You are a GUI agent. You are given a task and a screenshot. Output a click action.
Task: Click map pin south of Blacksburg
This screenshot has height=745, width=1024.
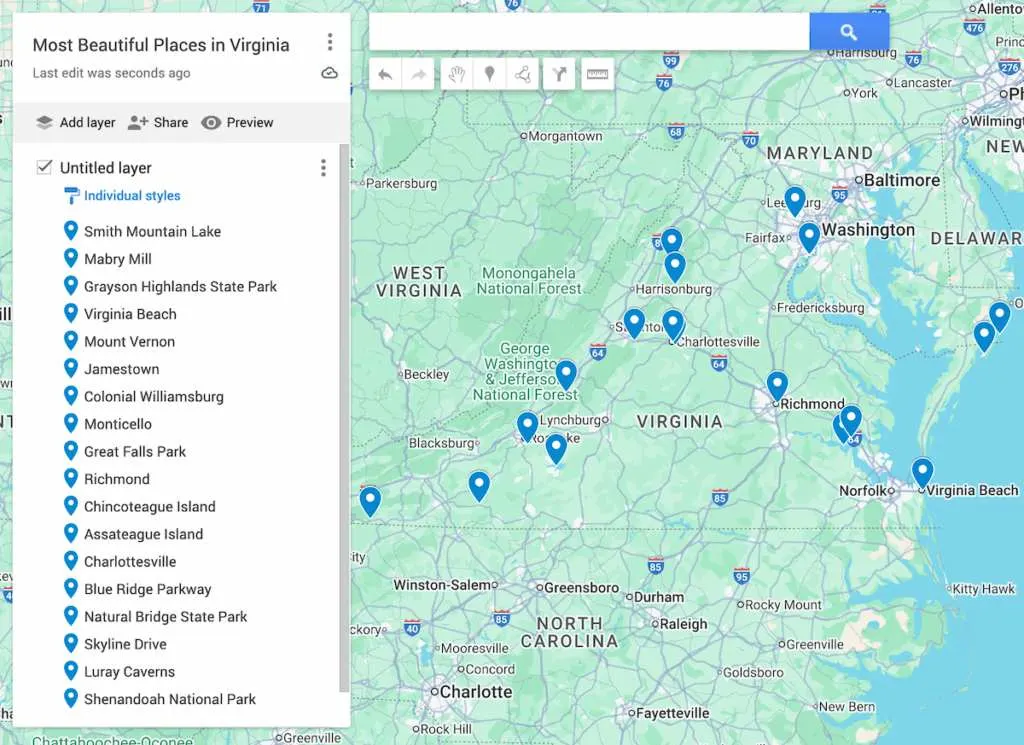(x=479, y=486)
